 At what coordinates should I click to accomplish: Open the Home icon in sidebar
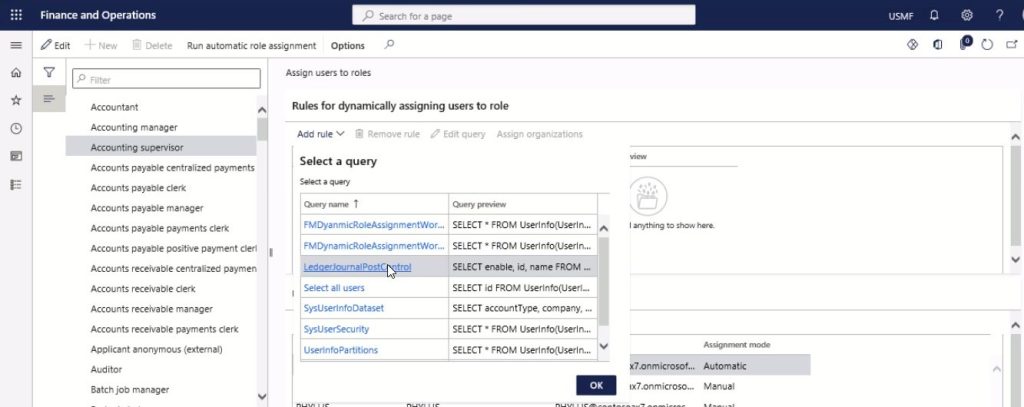click(x=16, y=73)
